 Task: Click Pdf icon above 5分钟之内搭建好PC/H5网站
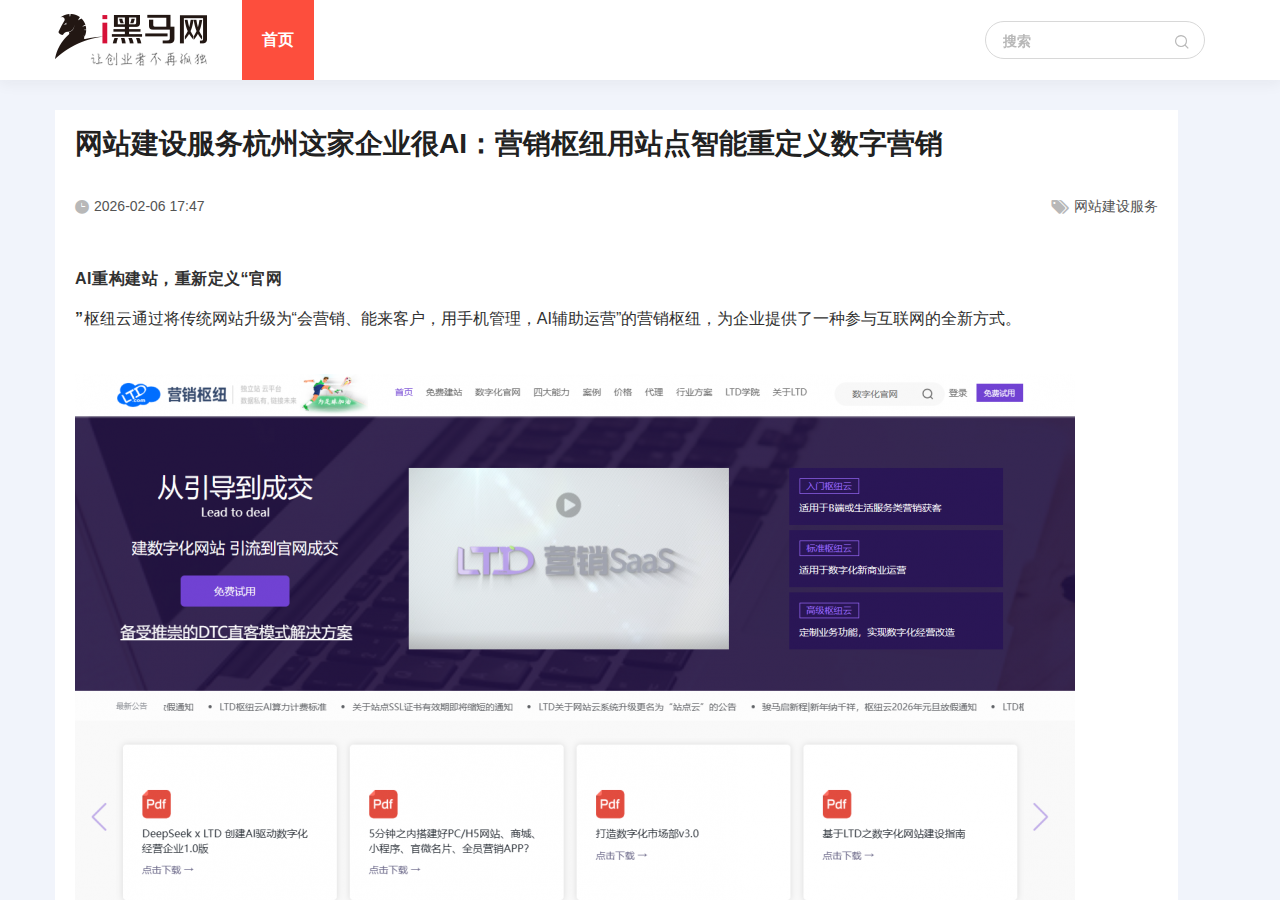tap(383, 804)
